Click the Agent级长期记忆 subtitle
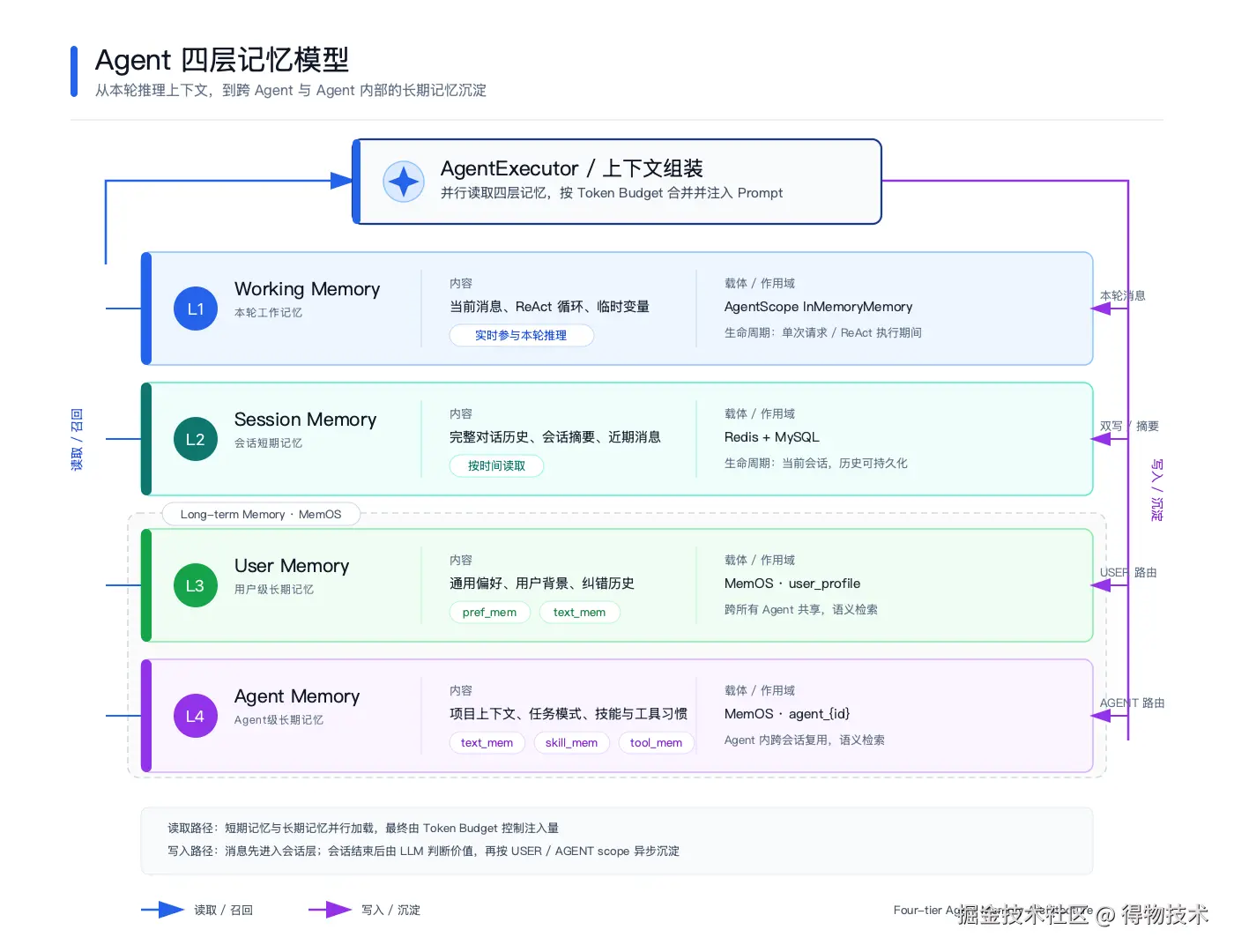Screen dimensions: 1234x952 click(279, 720)
